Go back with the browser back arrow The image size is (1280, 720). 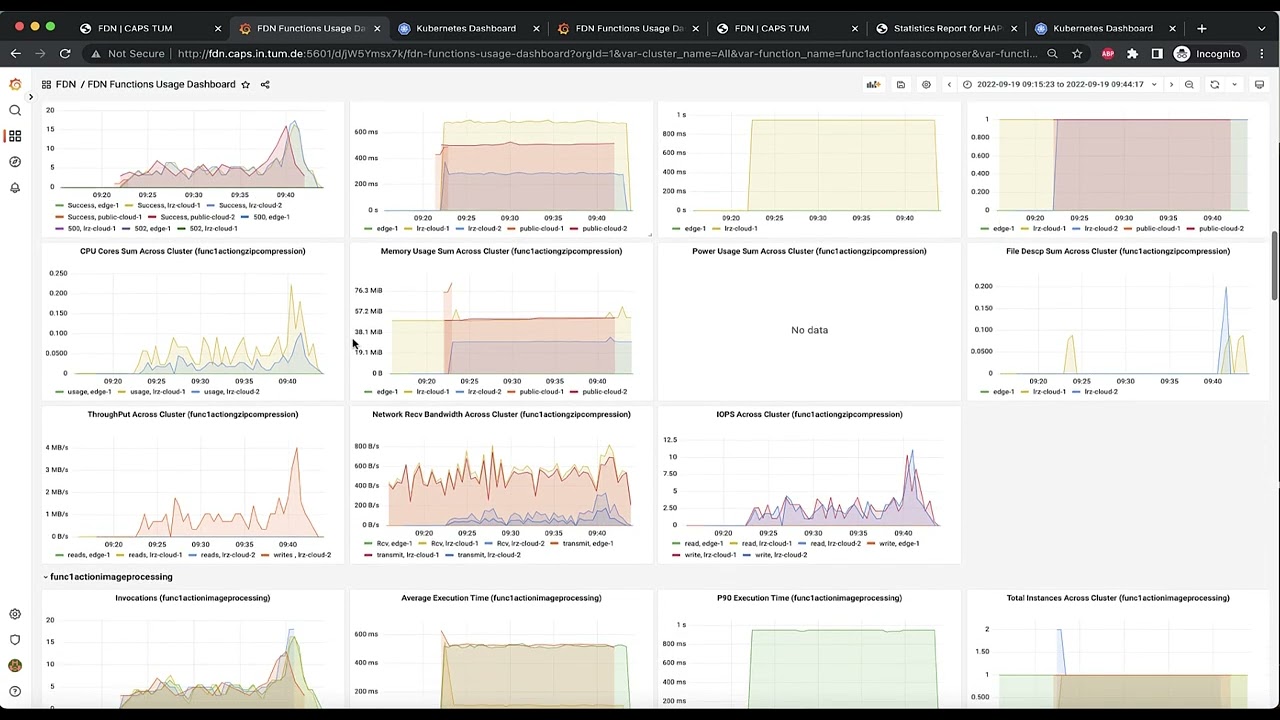[x=15, y=54]
